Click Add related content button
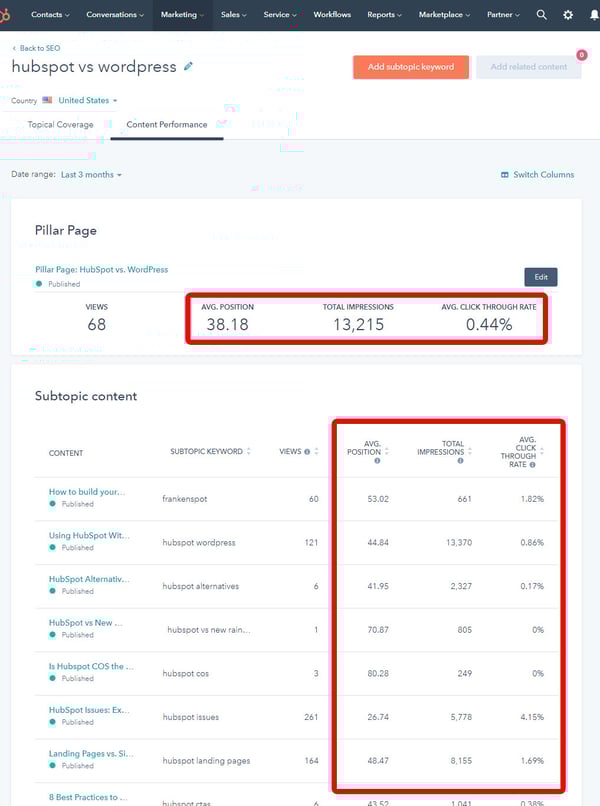Viewport: 600px width, 806px height. tap(529, 67)
